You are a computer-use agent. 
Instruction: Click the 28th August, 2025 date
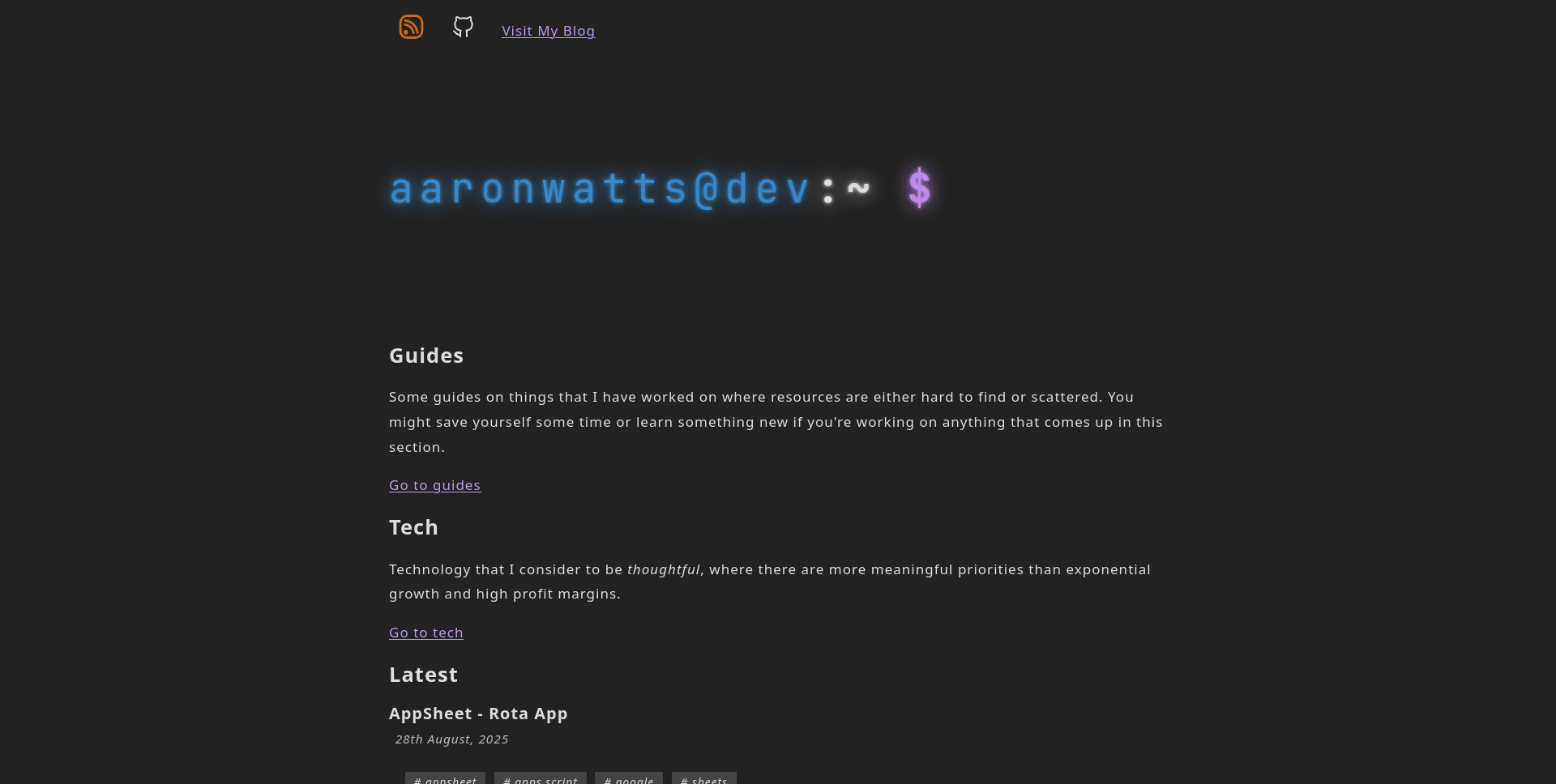tap(451, 739)
